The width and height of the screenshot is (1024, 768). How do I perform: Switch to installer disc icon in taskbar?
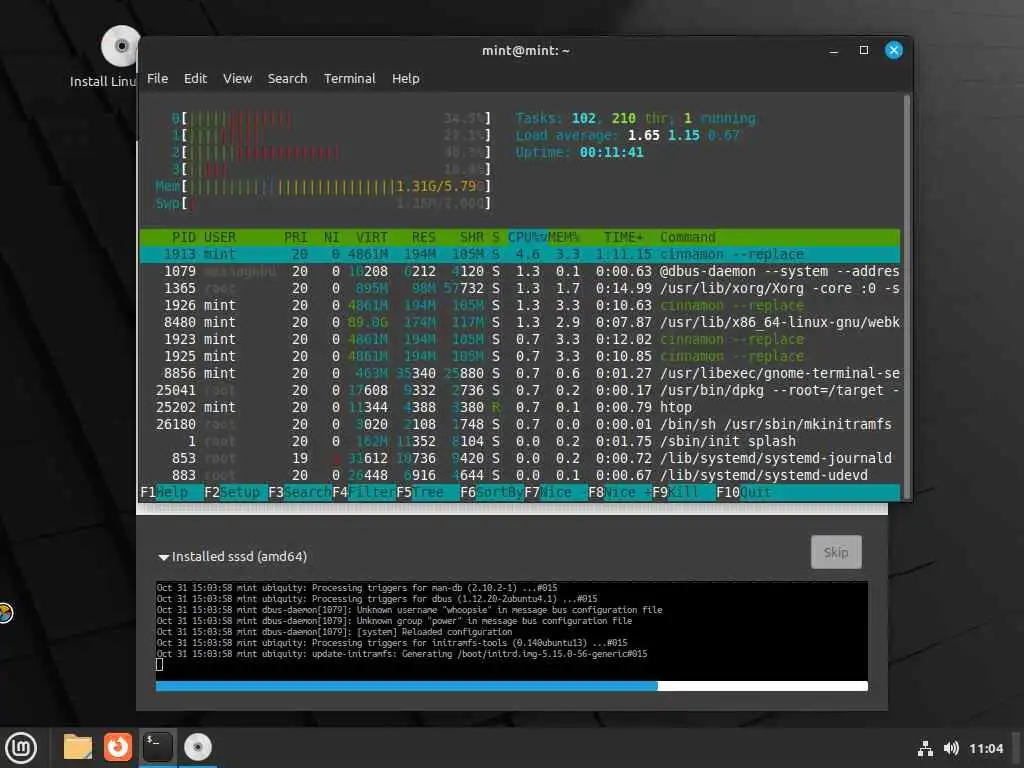(198, 747)
